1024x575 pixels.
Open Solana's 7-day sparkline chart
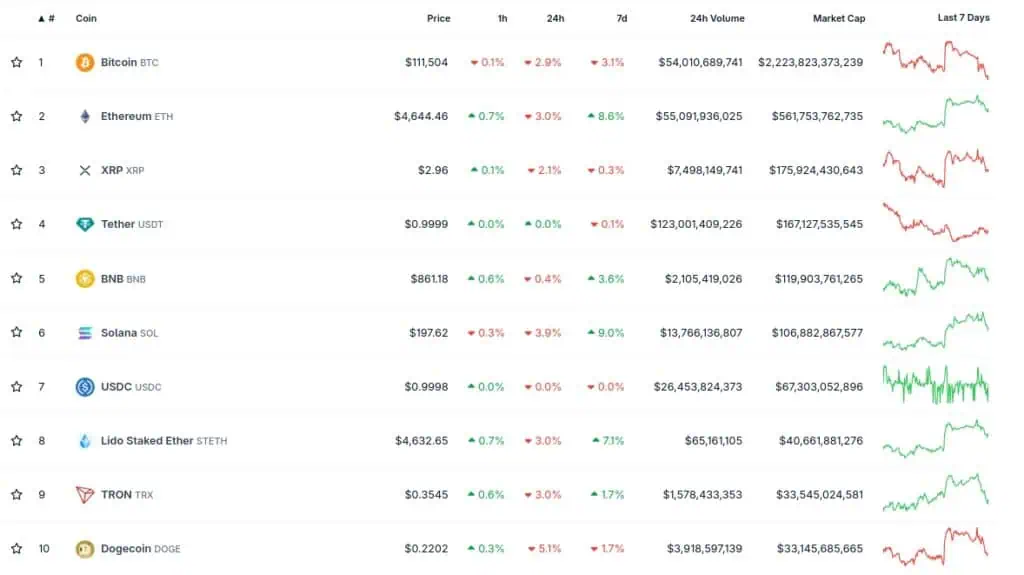coord(936,331)
